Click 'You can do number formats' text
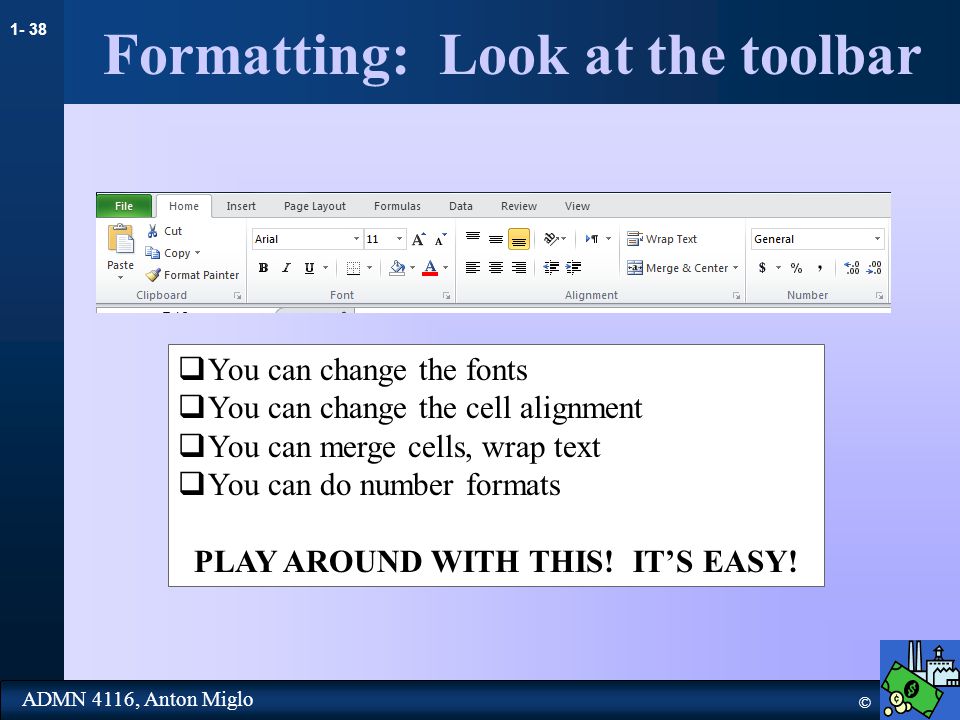Viewport: 960px width, 720px height. point(384,485)
